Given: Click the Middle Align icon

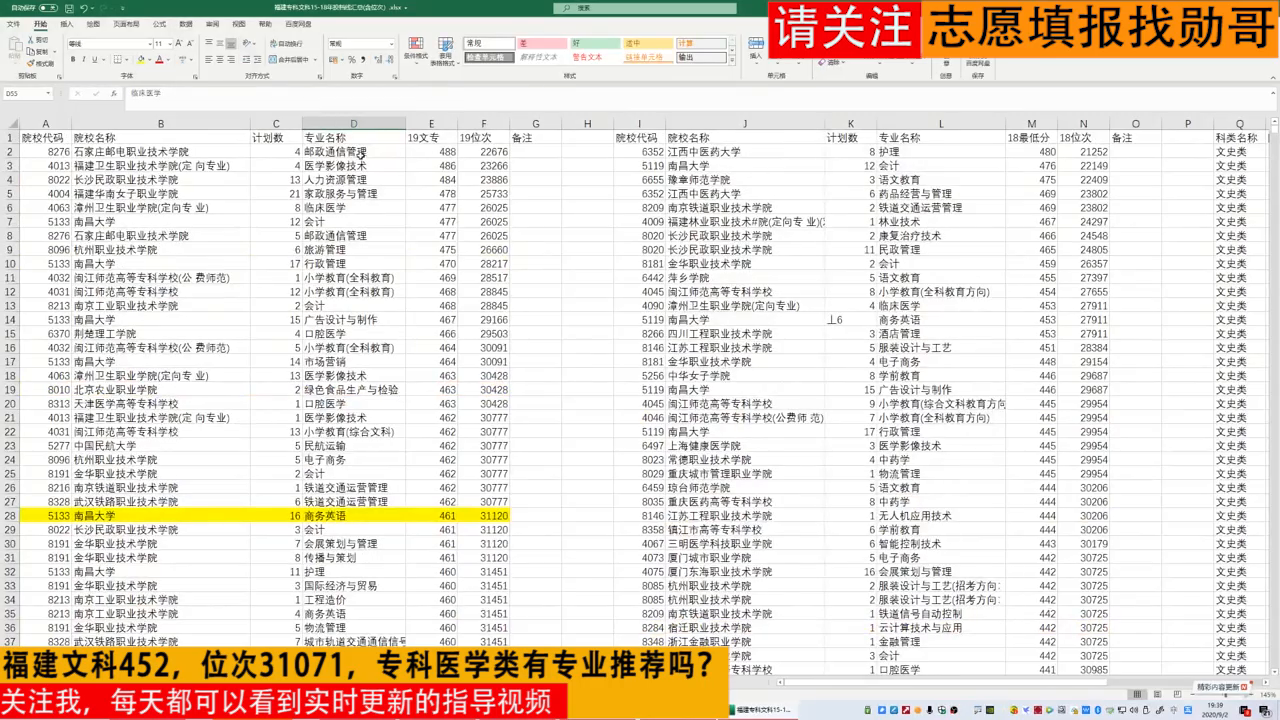Looking at the screenshot, I should [x=220, y=43].
